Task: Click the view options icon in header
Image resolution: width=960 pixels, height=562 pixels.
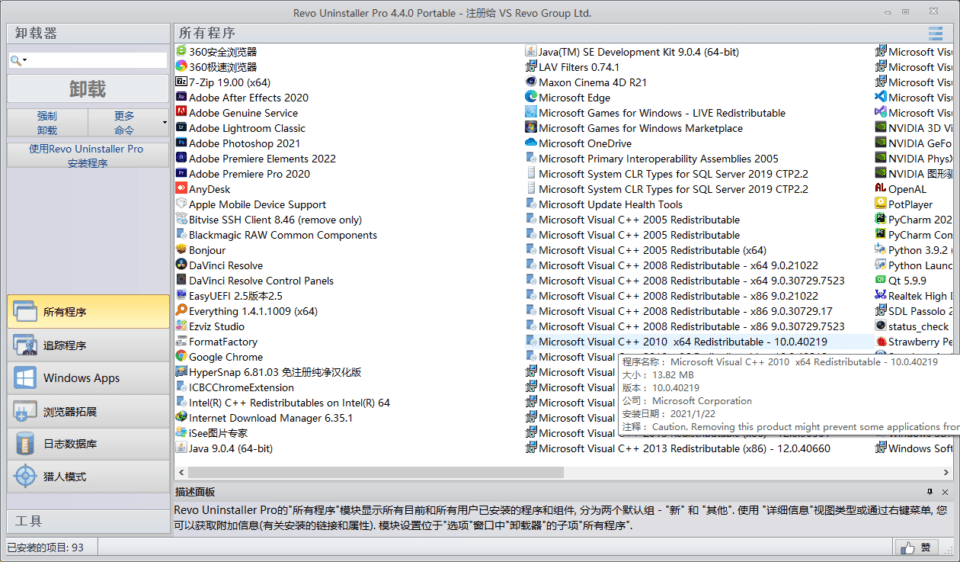Action: [935, 33]
